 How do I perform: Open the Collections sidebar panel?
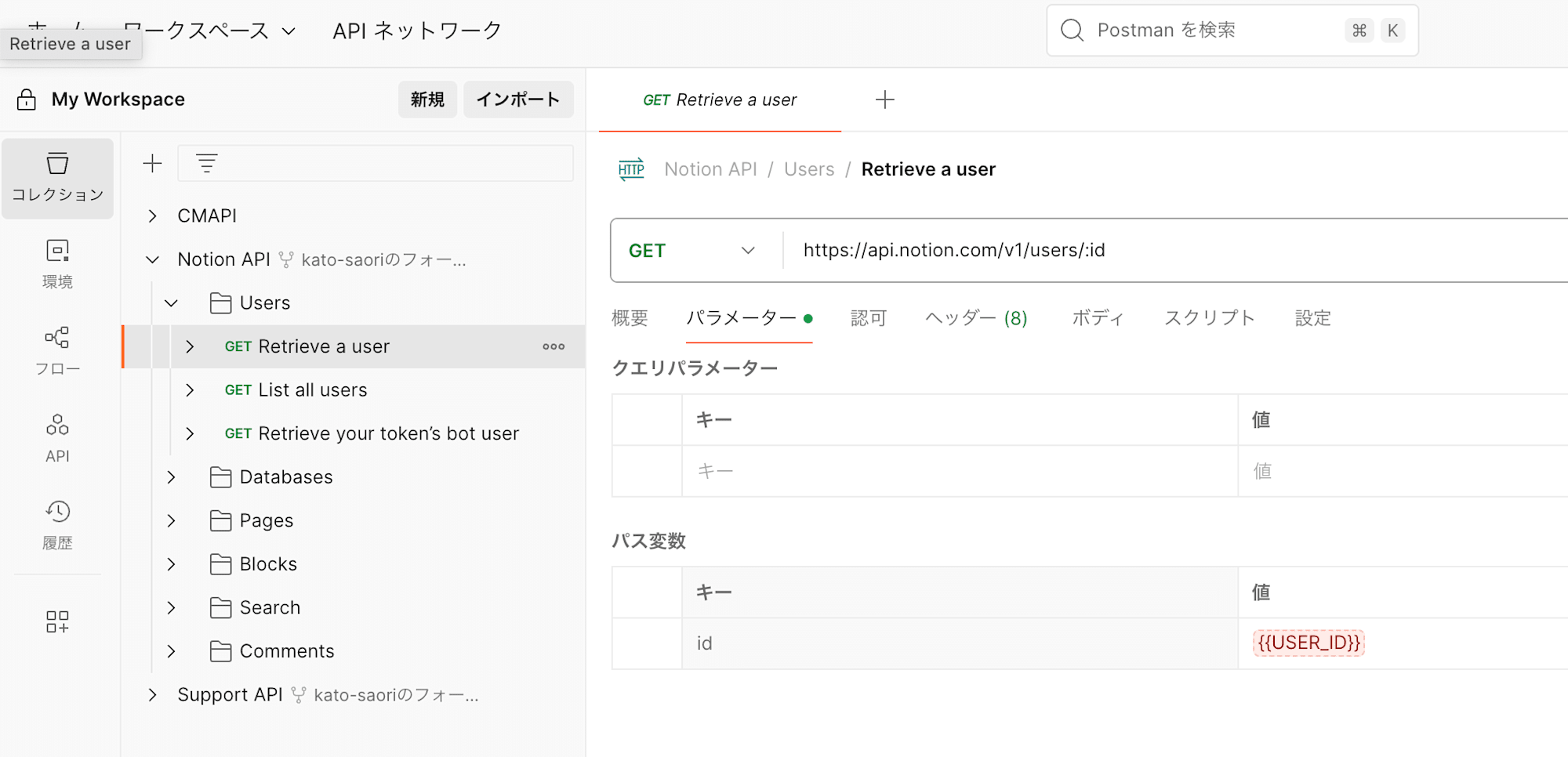57,178
